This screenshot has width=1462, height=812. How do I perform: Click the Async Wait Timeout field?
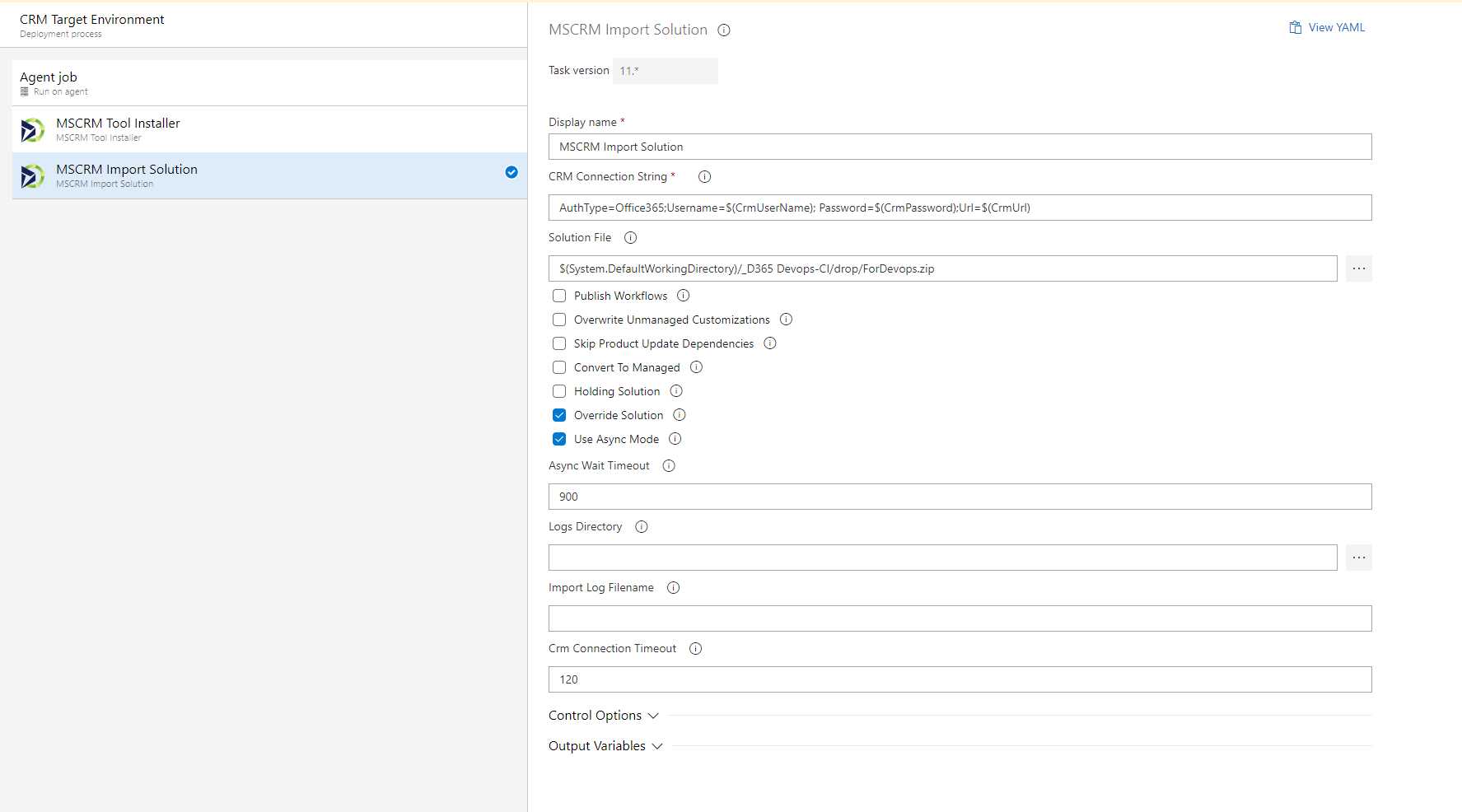[960, 497]
